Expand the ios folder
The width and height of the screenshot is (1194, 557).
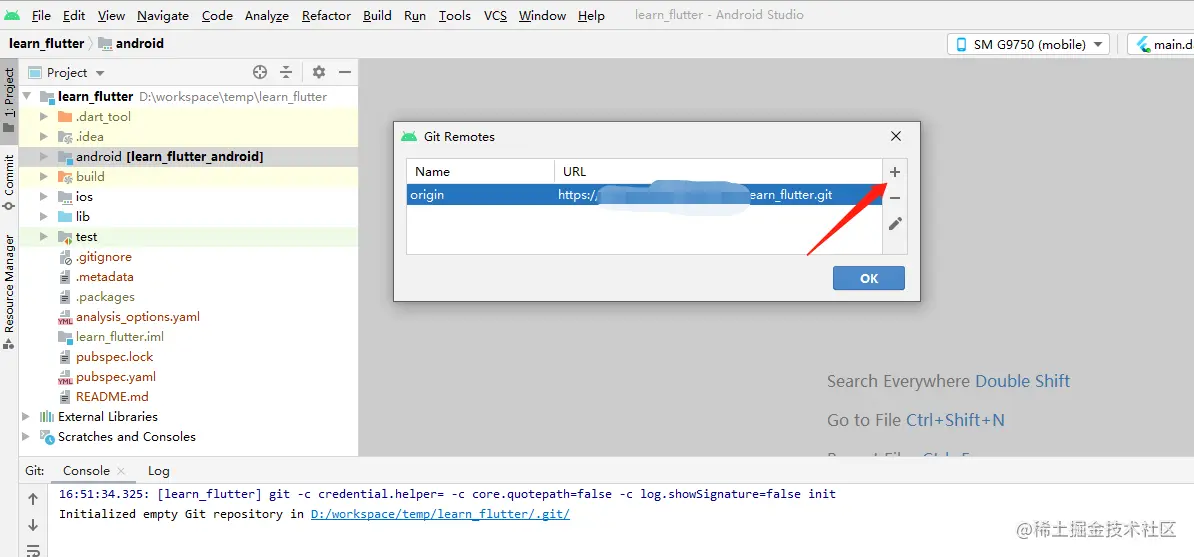pos(43,197)
